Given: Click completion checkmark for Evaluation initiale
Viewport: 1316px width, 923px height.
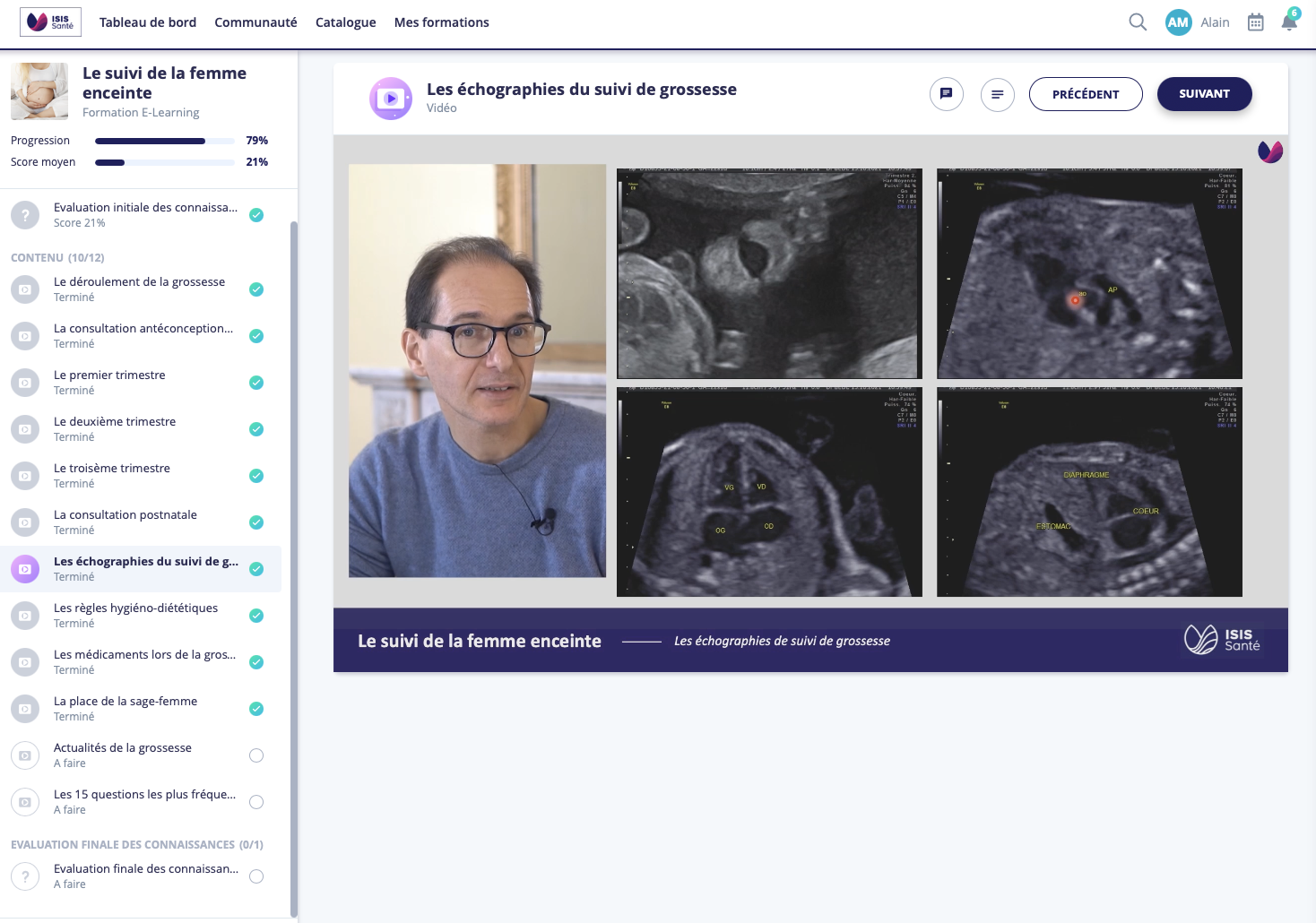Looking at the screenshot, I should (x=256, y=215).
